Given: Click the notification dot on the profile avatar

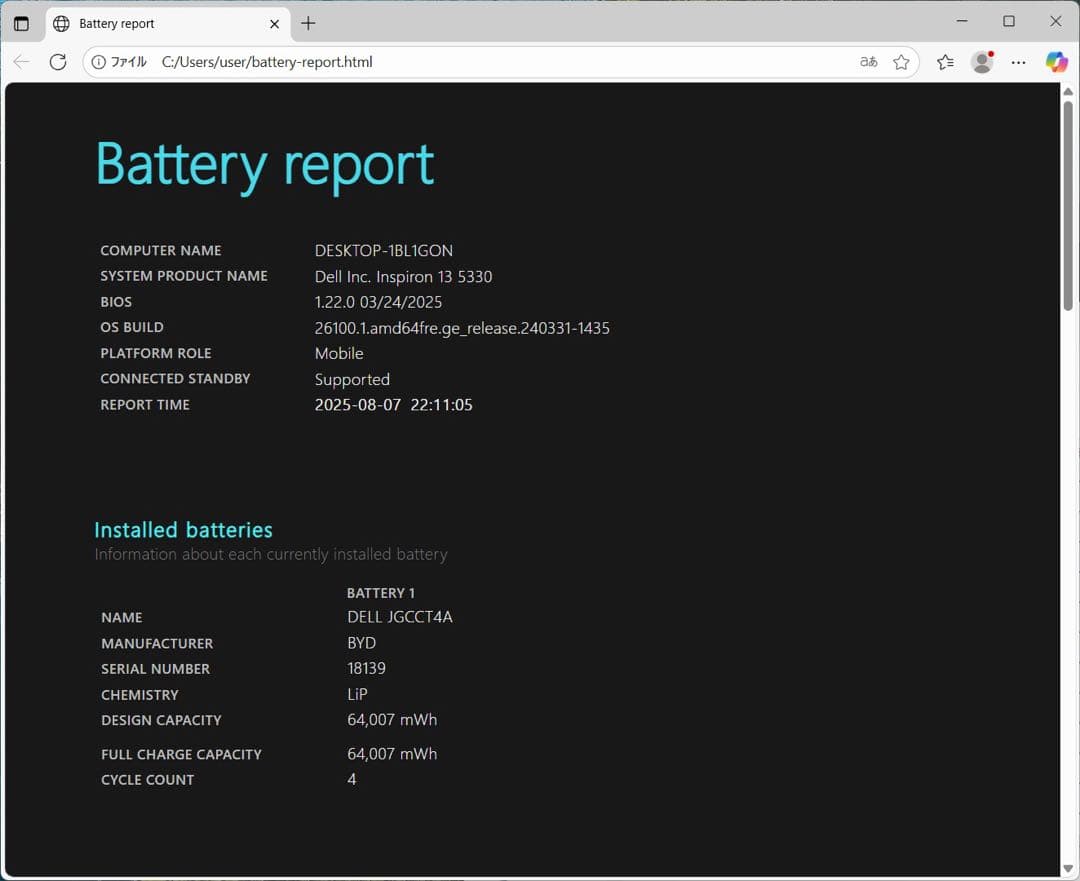Looking at the screenshot, I should click(x=991, y=52).
